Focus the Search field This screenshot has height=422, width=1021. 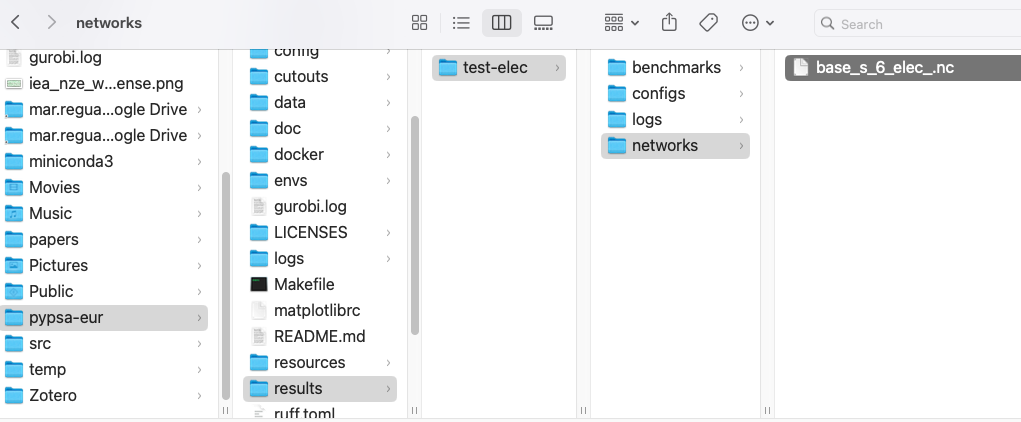(x=918, y=24)
